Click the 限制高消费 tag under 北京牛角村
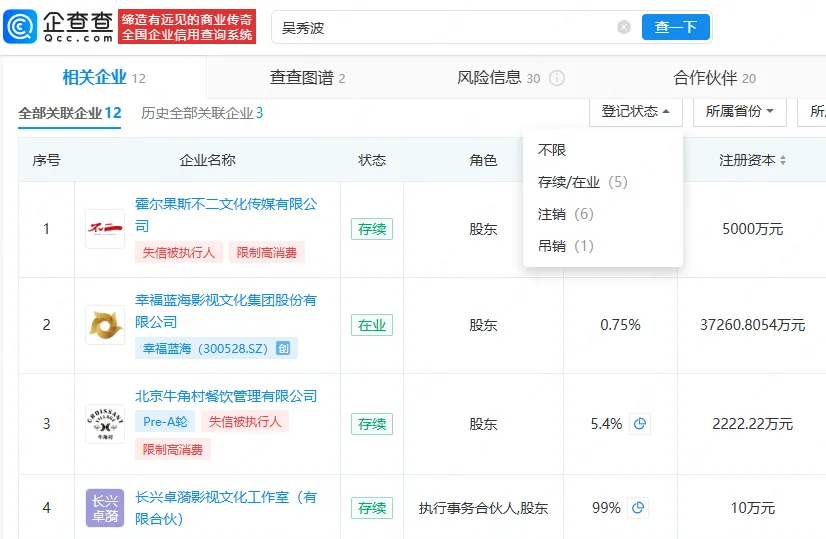The image size is (826, 539). tap(173, 449)
